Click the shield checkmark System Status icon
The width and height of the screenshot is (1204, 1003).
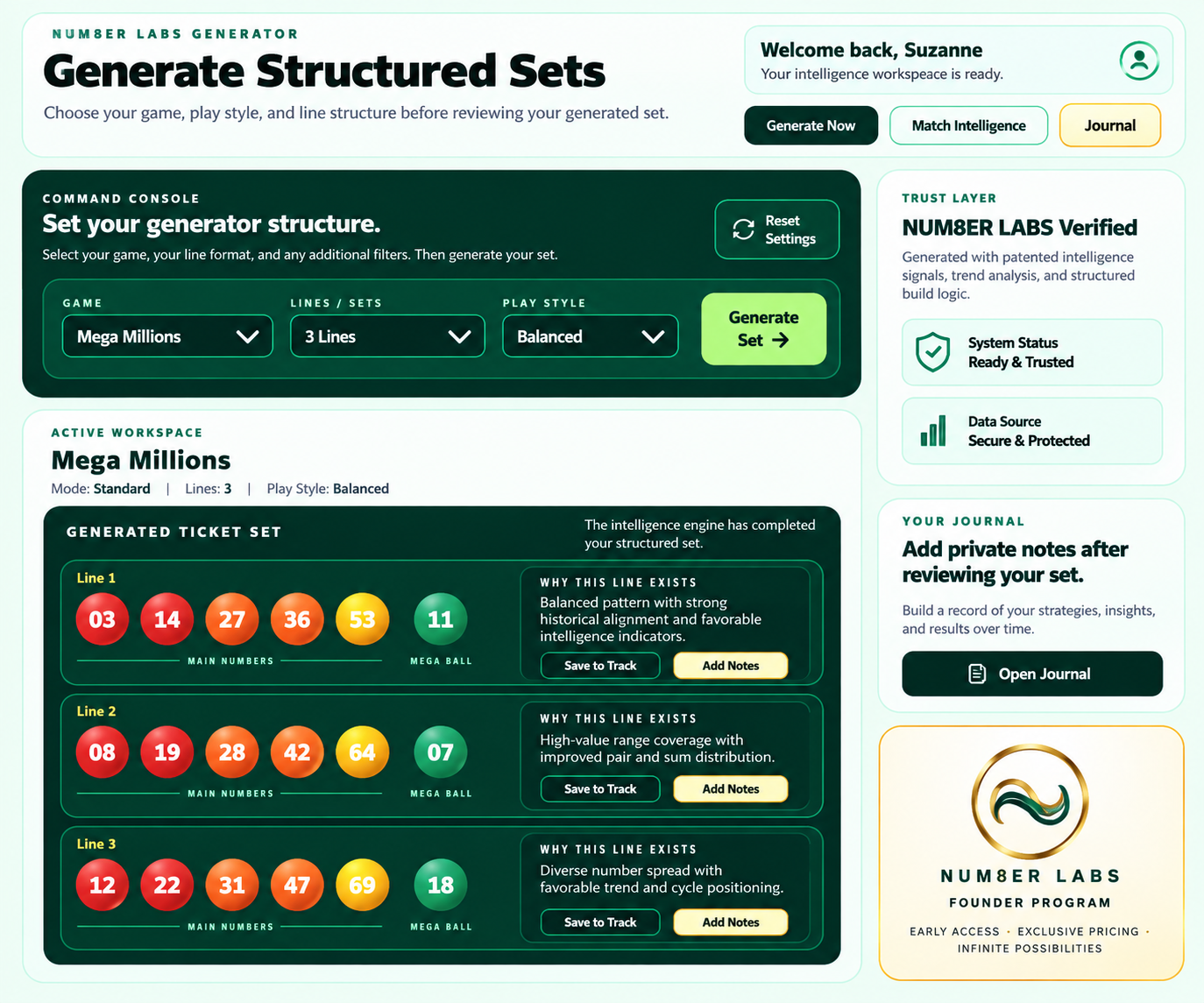tap(932, 352)
